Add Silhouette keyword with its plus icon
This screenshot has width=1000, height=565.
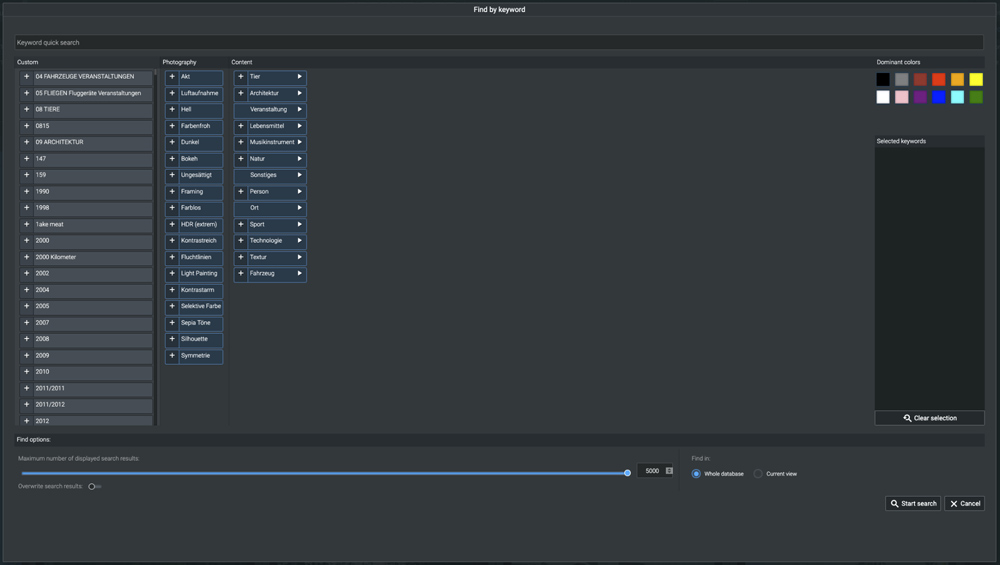click(172, 339)
